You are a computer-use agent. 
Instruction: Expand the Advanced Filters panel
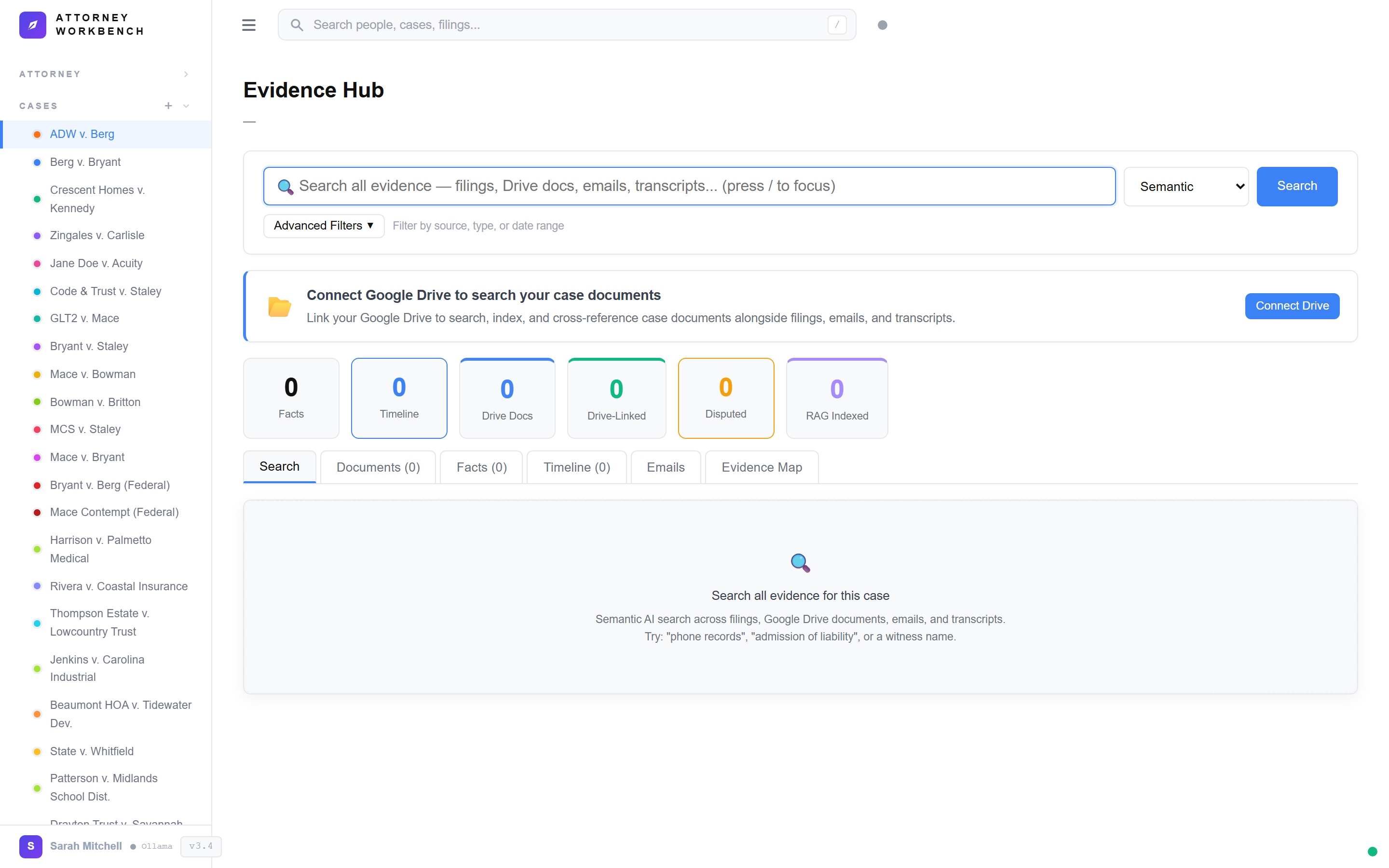click(323, 226)
